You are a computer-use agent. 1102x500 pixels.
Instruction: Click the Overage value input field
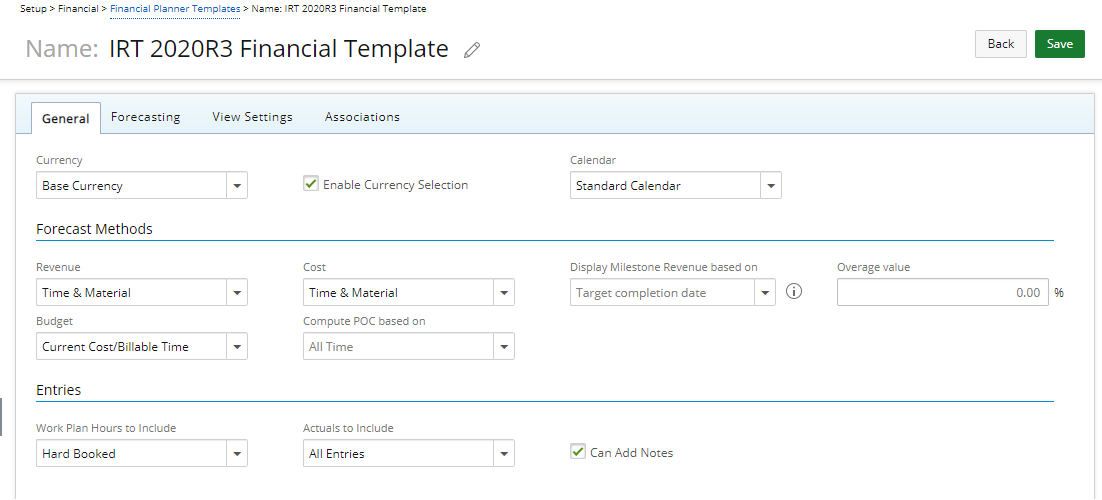[942, 293]
